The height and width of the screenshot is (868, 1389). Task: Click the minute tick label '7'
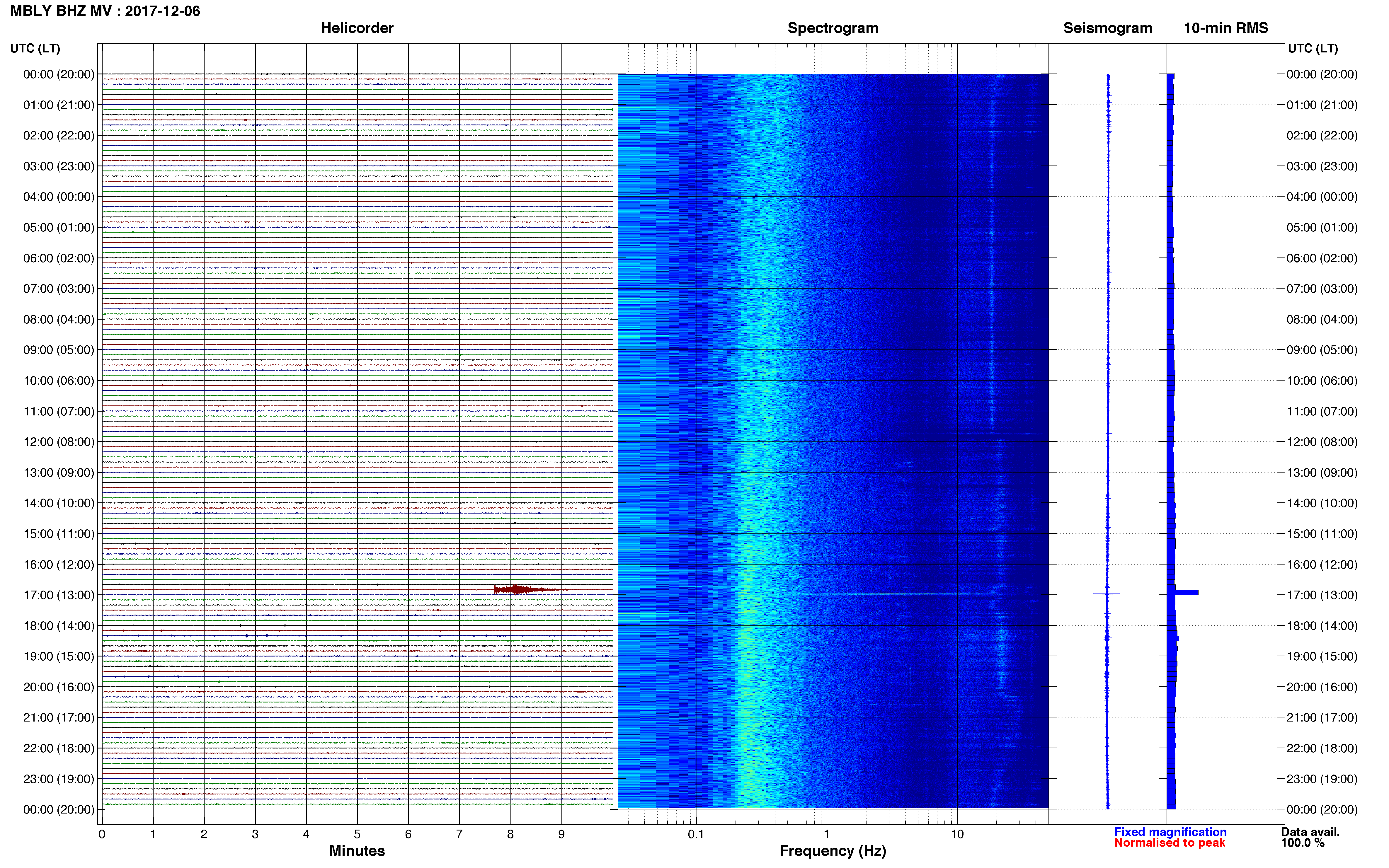pos(459,834)
